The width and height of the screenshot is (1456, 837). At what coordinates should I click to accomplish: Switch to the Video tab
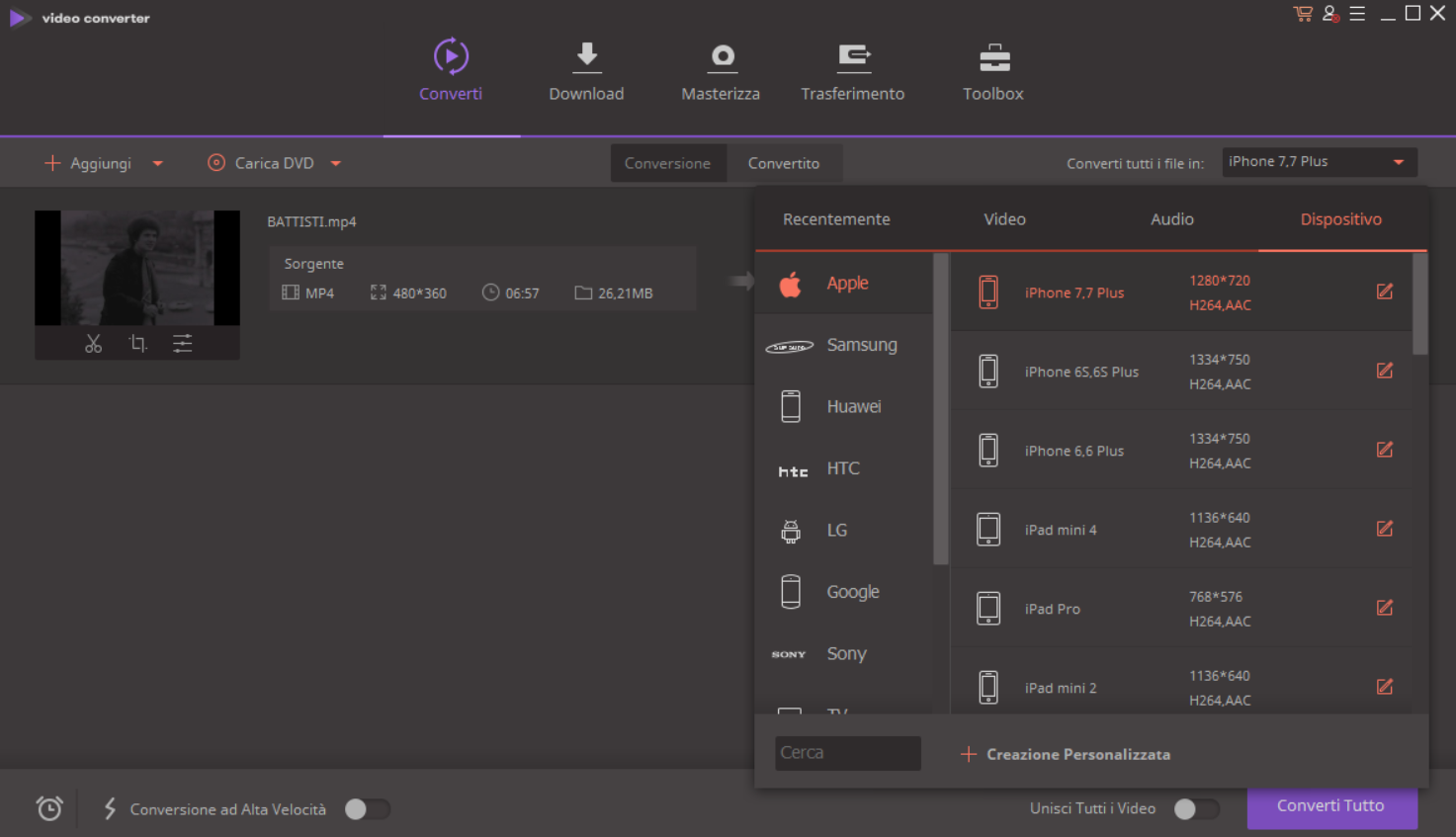(x=1004, y=219)
